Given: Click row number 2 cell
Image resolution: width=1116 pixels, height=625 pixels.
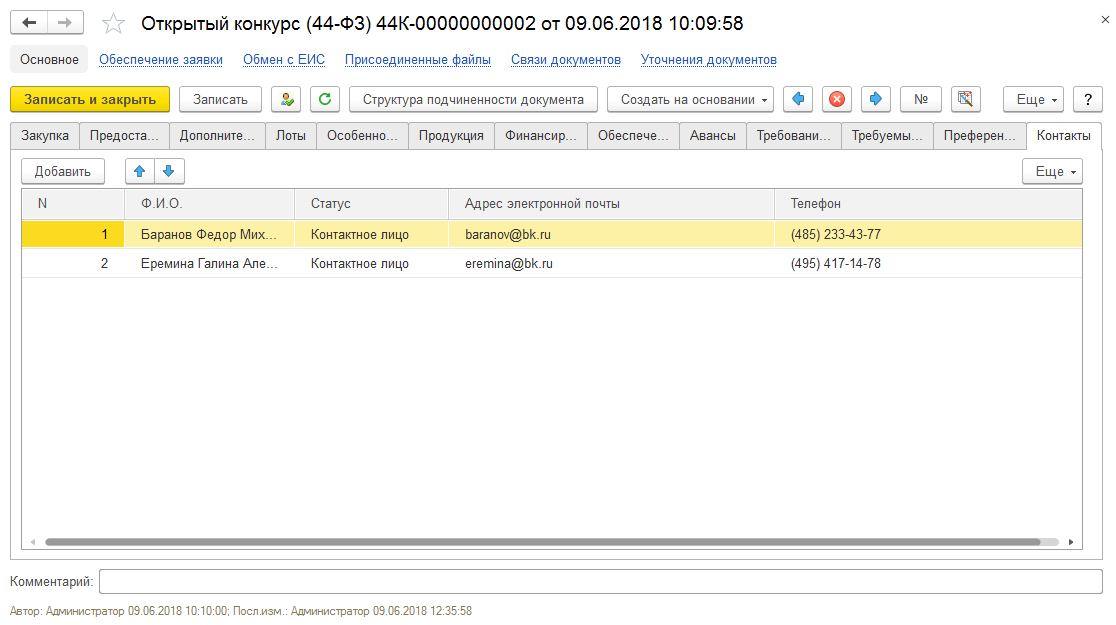Looking at the screenshot, I should point(73,263).
